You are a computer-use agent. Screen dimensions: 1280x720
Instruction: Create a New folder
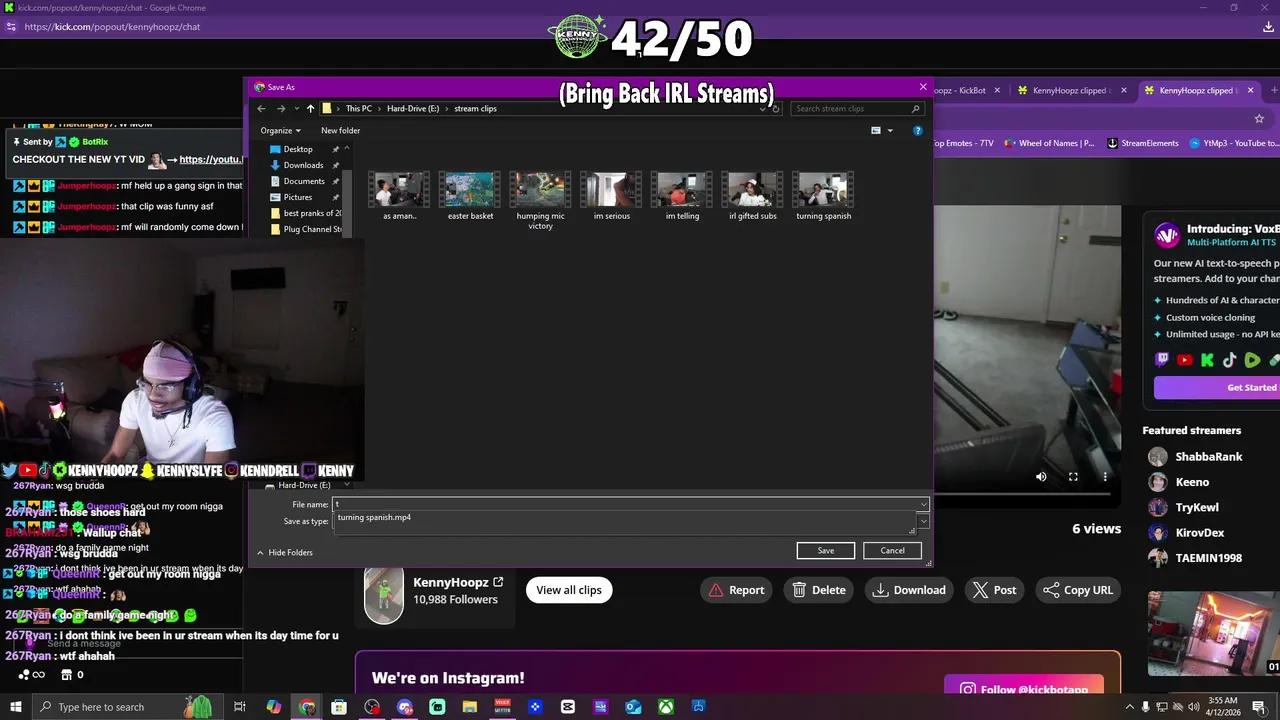pos(340,130)
